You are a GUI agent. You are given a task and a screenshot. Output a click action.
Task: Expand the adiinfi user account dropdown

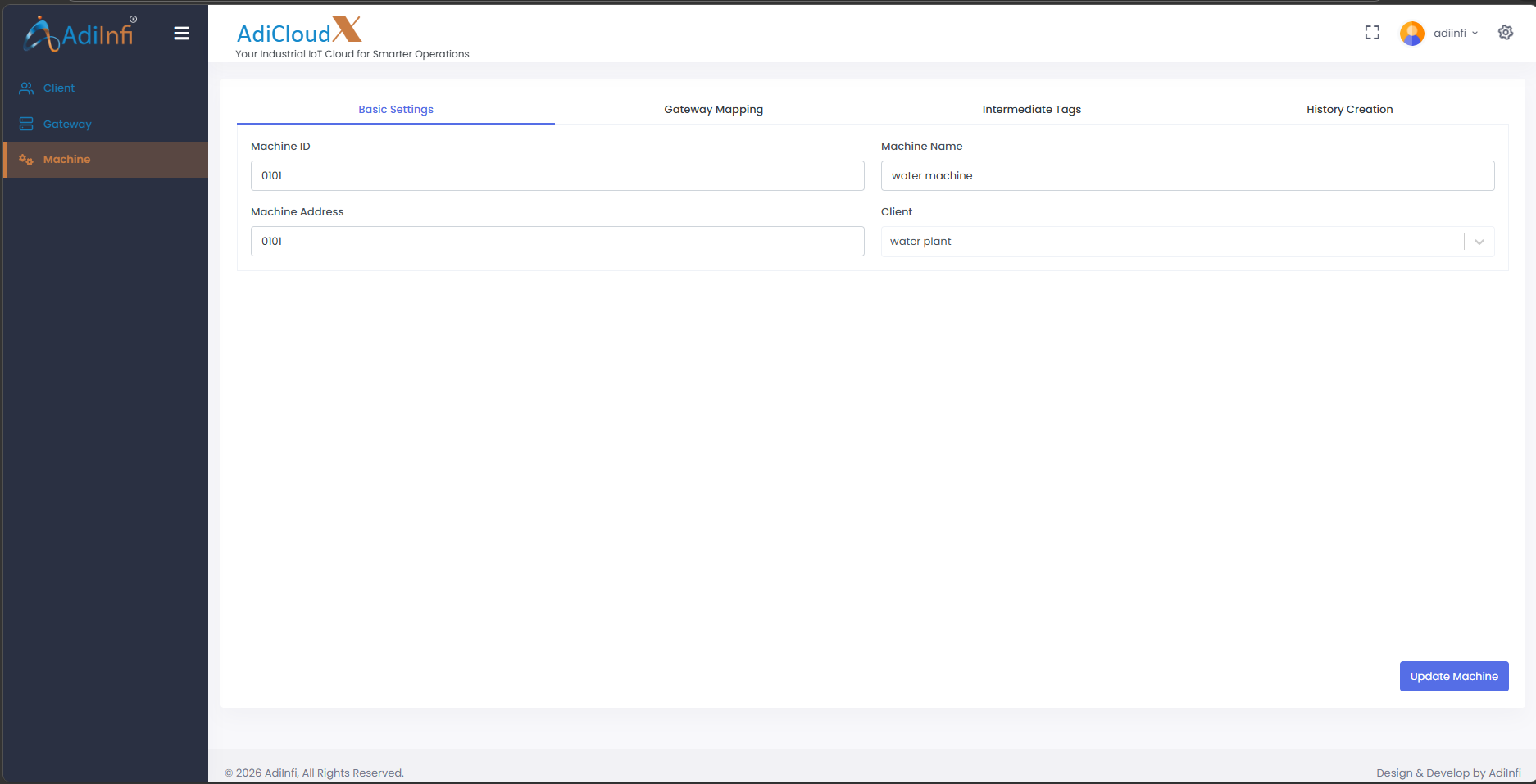click(x=1456, y=34)
